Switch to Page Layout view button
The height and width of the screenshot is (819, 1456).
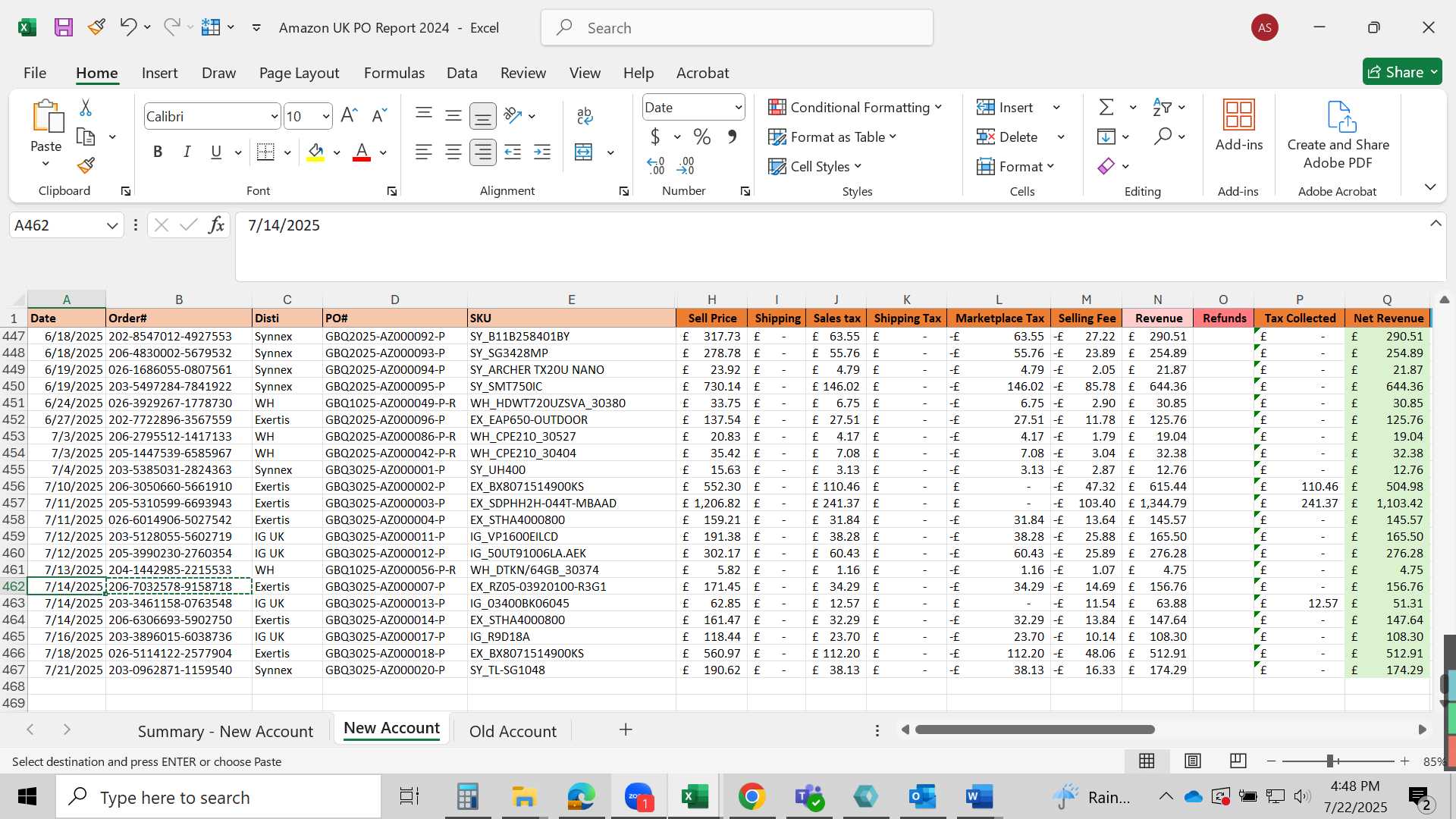(1193, 761)
